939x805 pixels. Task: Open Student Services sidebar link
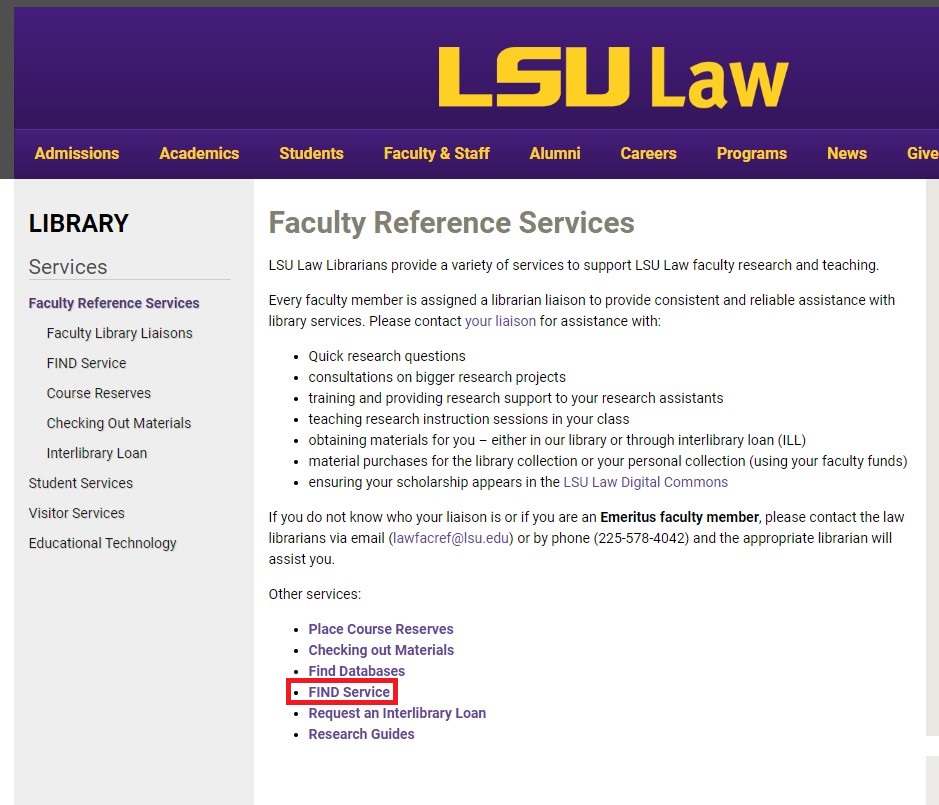pyautogui.click(x=80, y=483)
